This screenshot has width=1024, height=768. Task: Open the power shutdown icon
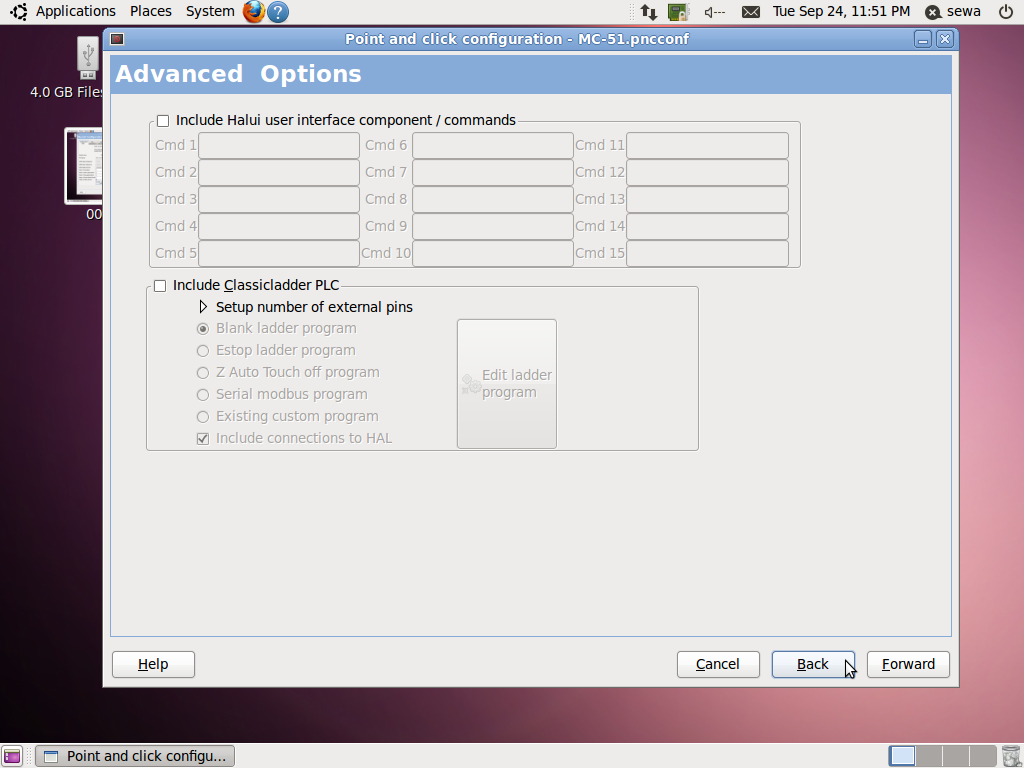coord(1006,11)
